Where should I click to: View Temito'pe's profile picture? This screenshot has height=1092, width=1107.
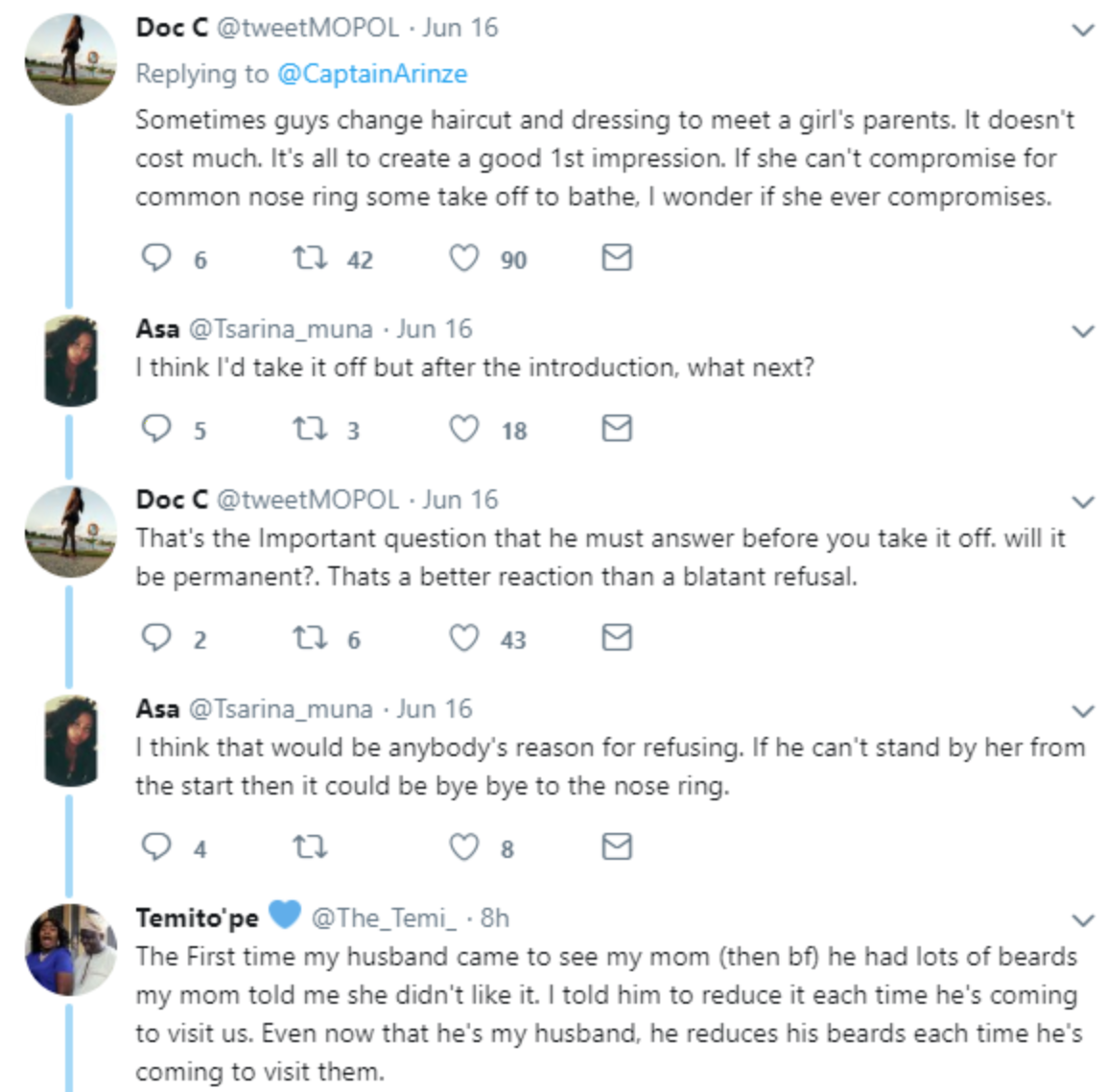coord(70,950)
